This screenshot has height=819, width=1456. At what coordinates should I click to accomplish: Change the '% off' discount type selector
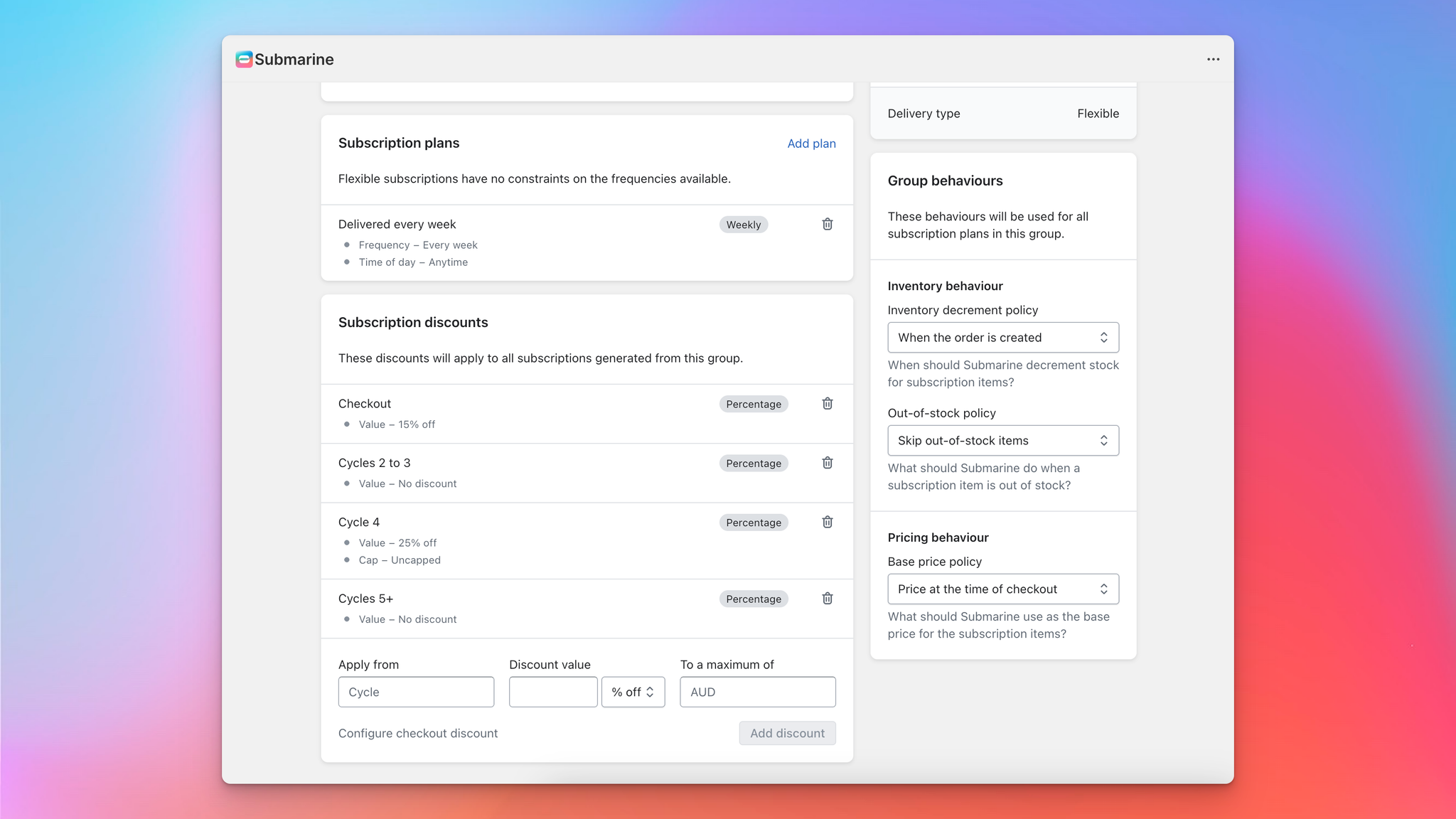coord(633,692)
